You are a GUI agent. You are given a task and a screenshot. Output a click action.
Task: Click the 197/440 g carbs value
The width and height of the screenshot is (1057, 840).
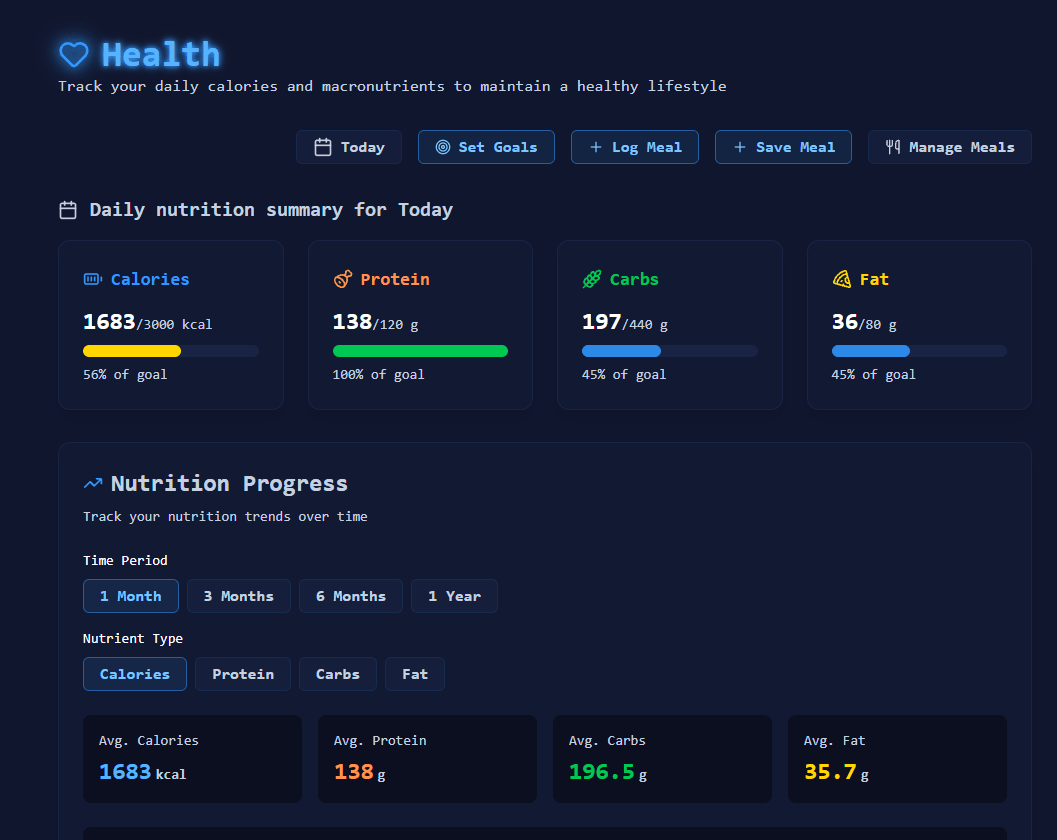[625, 323]
